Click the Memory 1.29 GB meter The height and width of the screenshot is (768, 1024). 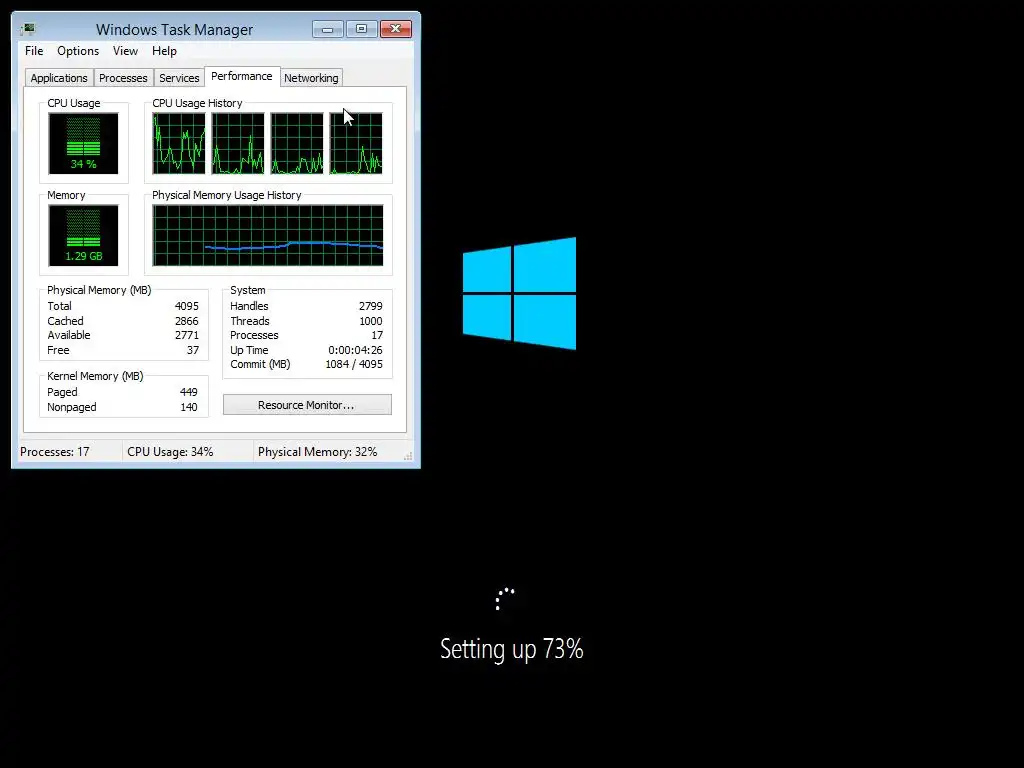(83, 235)
